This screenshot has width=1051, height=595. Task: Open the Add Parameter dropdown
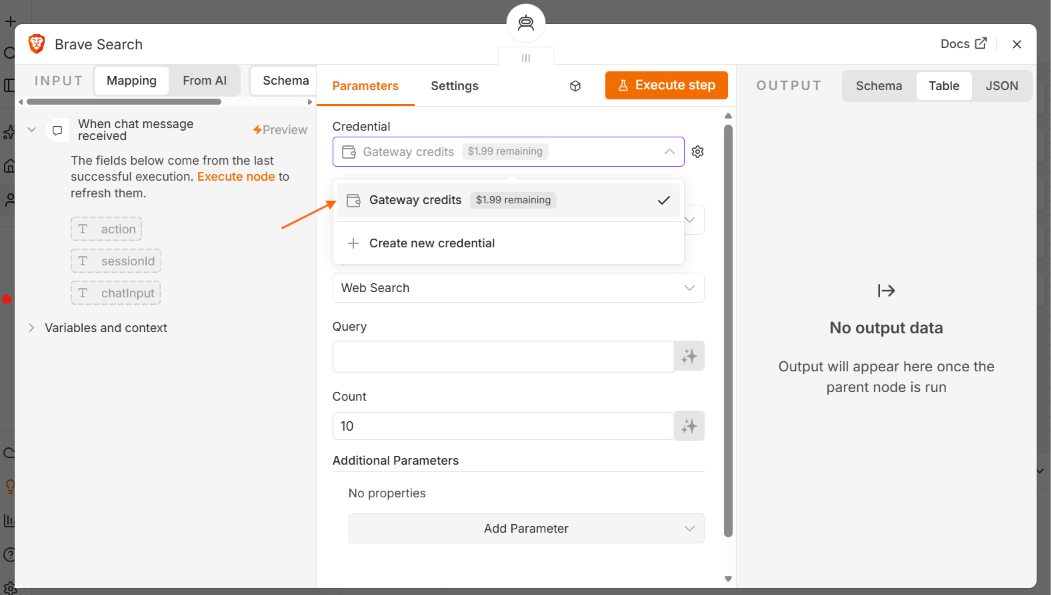pyautogui.click(x=526, y=528)
